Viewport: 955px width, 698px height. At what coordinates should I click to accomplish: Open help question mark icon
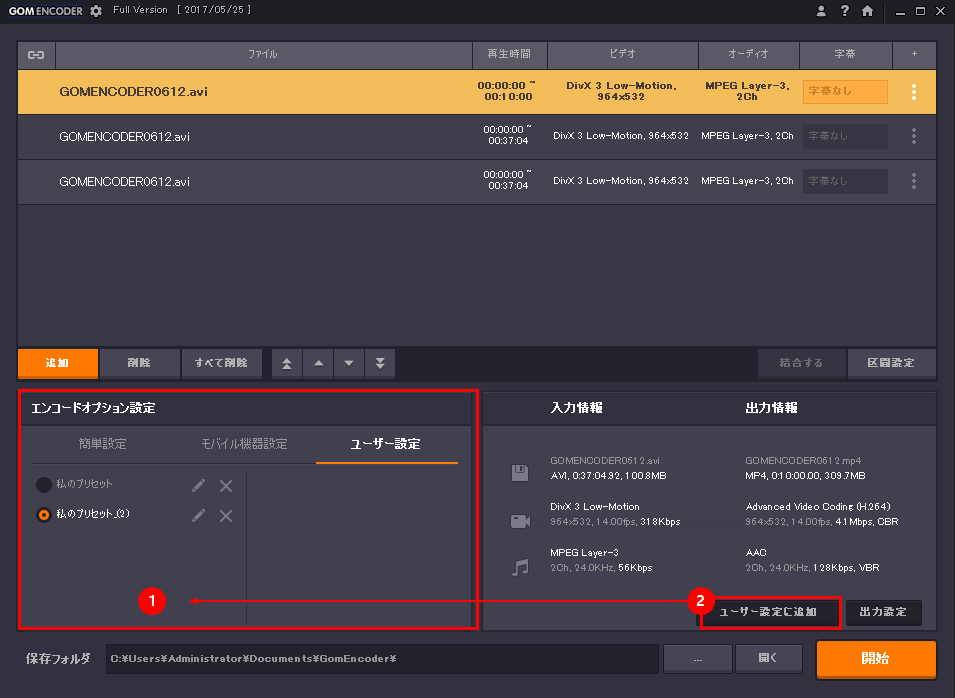tap(844, 11)
